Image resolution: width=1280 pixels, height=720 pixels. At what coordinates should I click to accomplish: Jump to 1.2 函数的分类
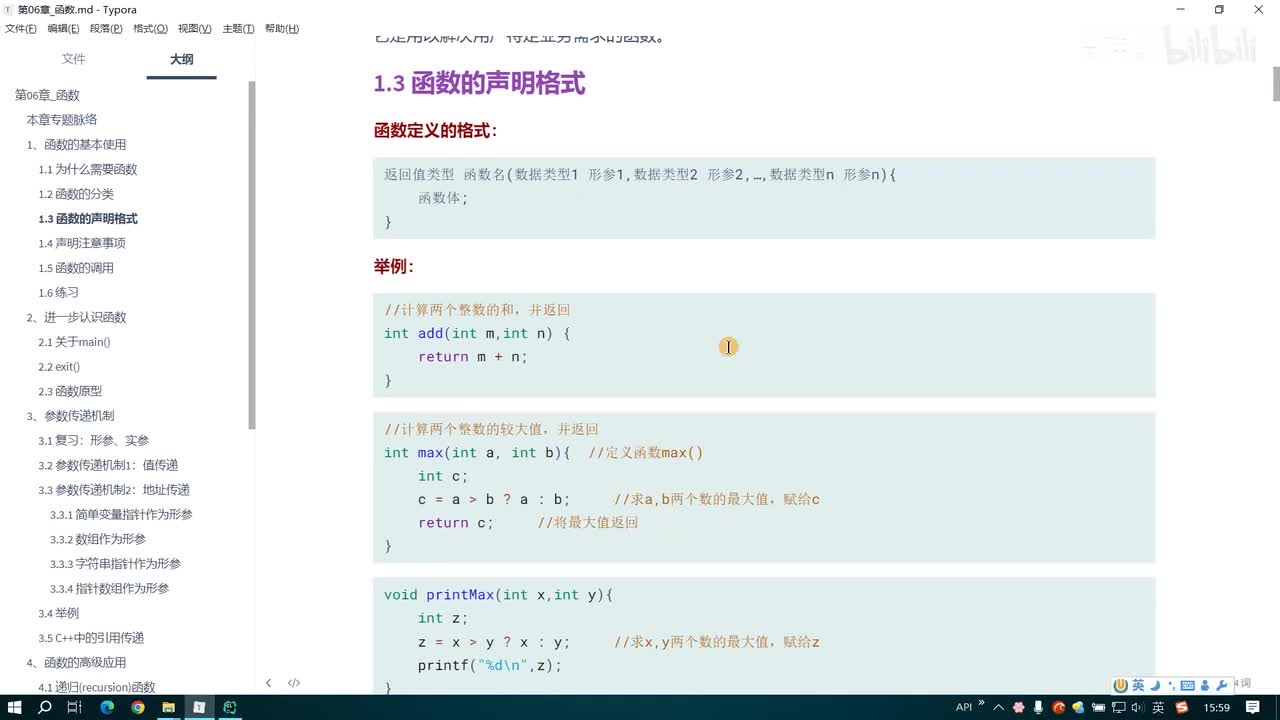point(76,194)
